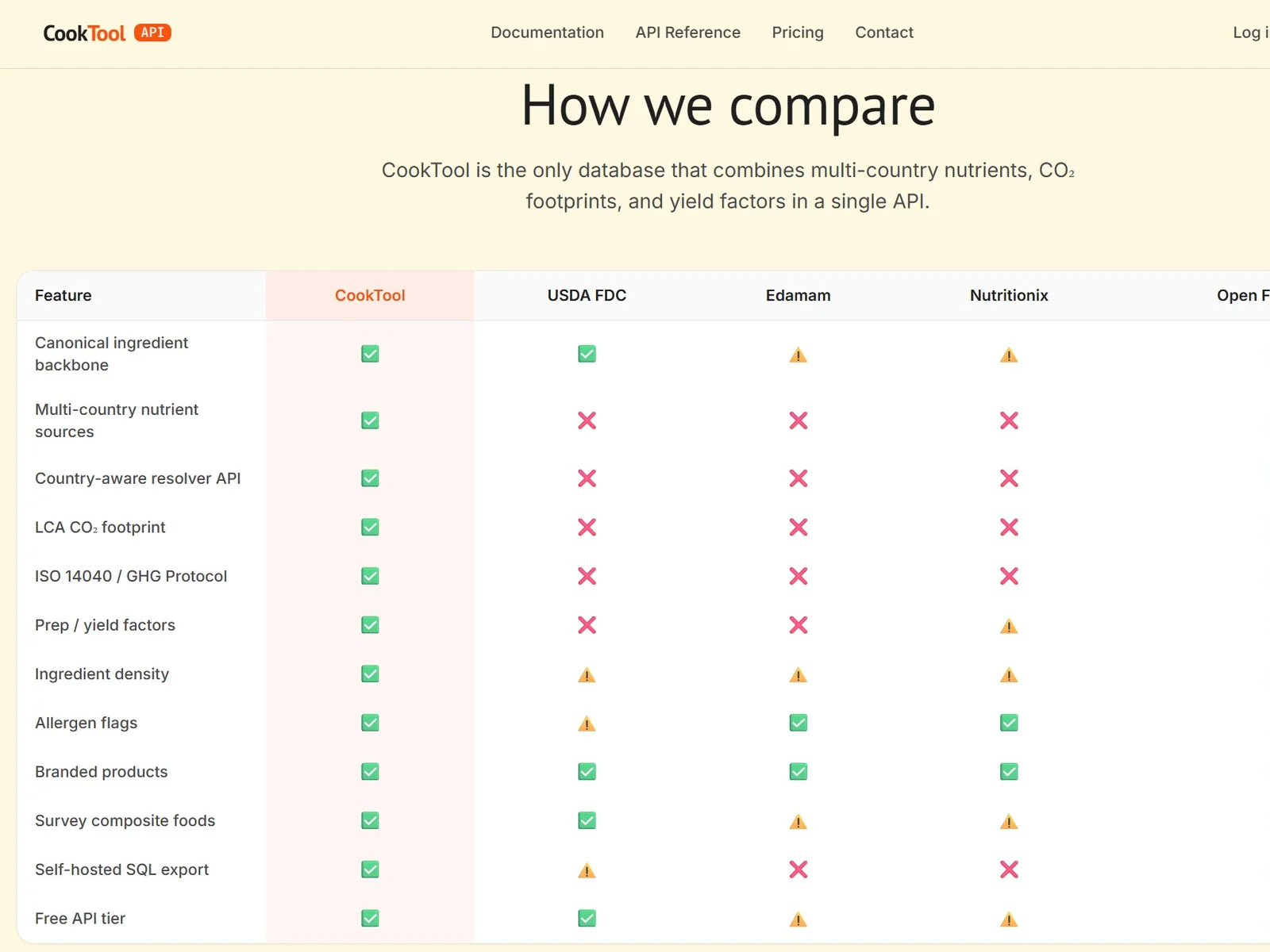Screen dimensions: 1270x952
Task: Click USDA FDC cross for ISO 14040 / GHG Protocol
Action: pyautogui.click(x=587, y=576)
